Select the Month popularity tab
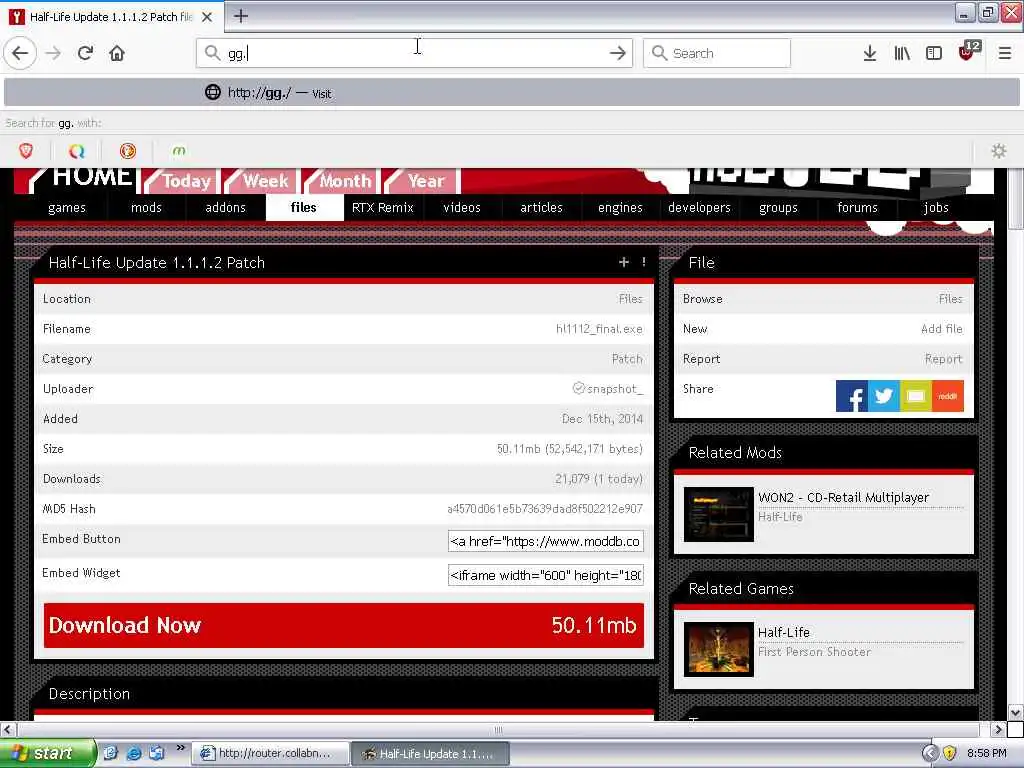1024x768 pixels. coord(340,181)
